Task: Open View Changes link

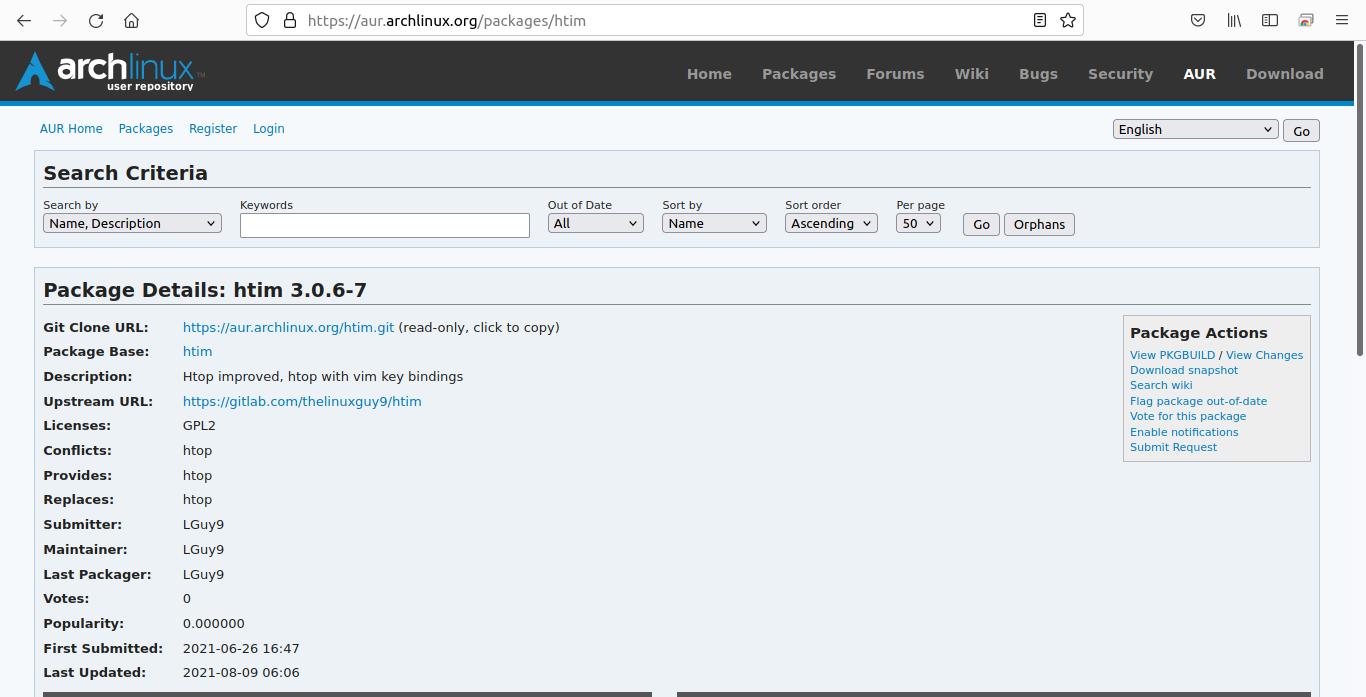Action: [x=1264, y=355]
